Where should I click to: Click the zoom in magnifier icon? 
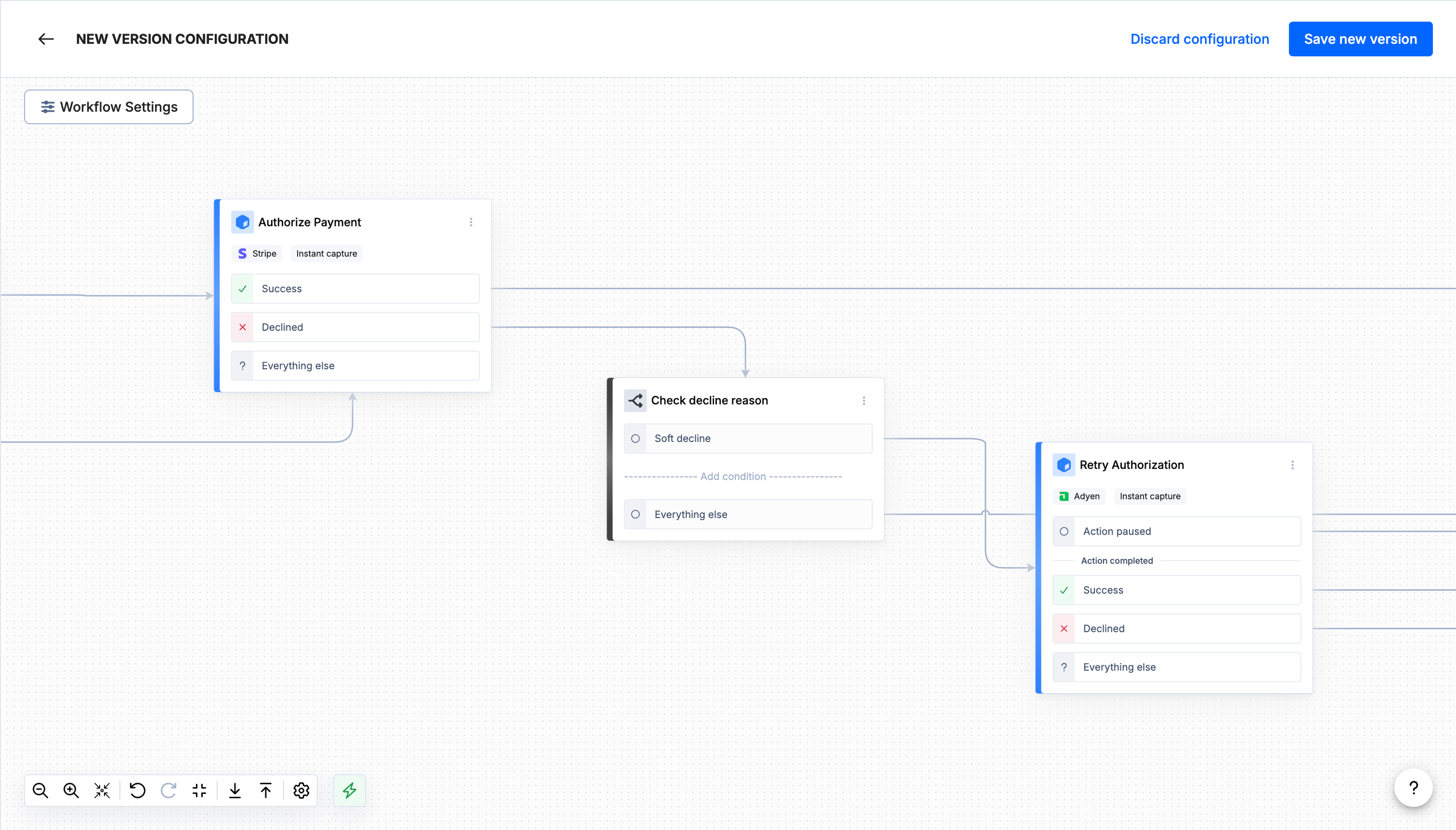click(x=71, y=790)
